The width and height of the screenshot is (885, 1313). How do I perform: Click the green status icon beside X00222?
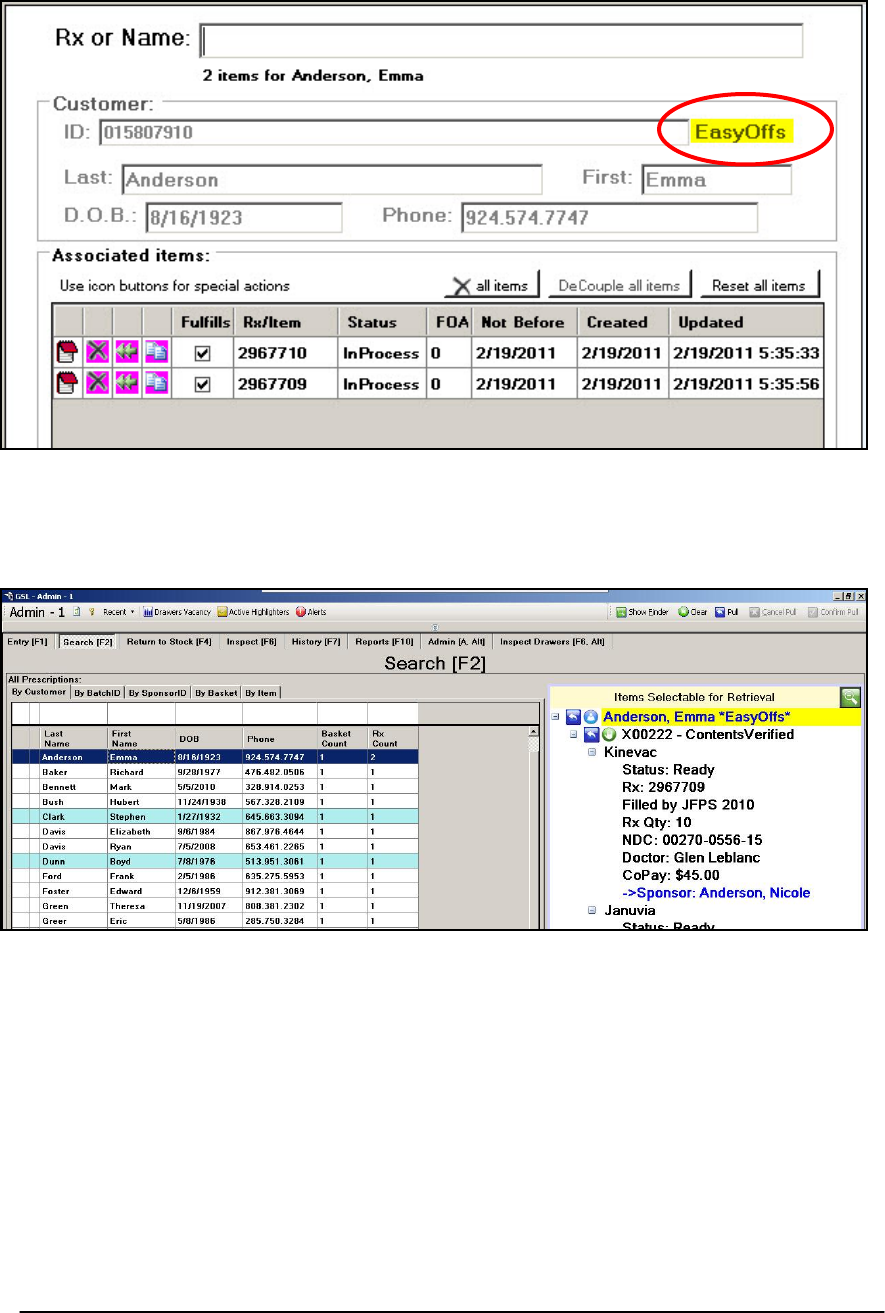[609, 734]
